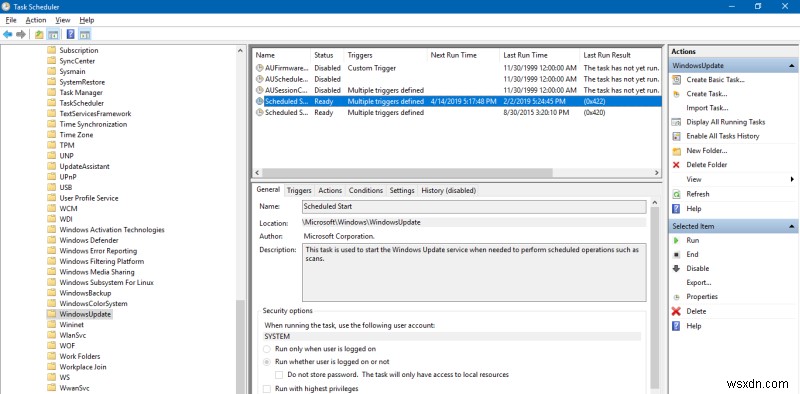Screen dimensions: 800x394
Task: Click the Up One Level folder icon
Action: tap(39, 35)
